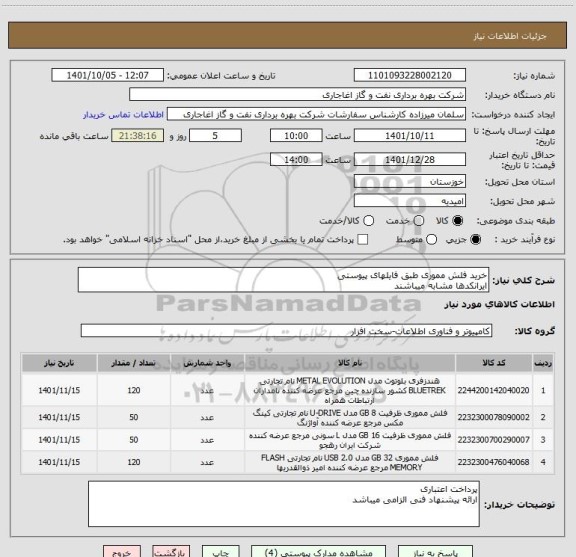Click need date 1401/11/15 in row 1
The width and height of the screenshot is (576, 557).
(x=59, y=390)
